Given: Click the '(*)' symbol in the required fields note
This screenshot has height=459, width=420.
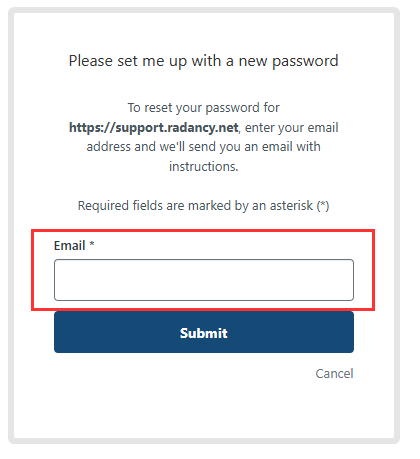Looking at the screenshot, I should pyautogui.click(x=323, y=206).
